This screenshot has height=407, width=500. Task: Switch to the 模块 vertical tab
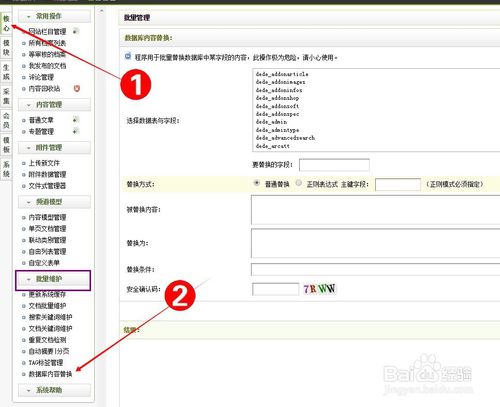click(x=6, y=48)
